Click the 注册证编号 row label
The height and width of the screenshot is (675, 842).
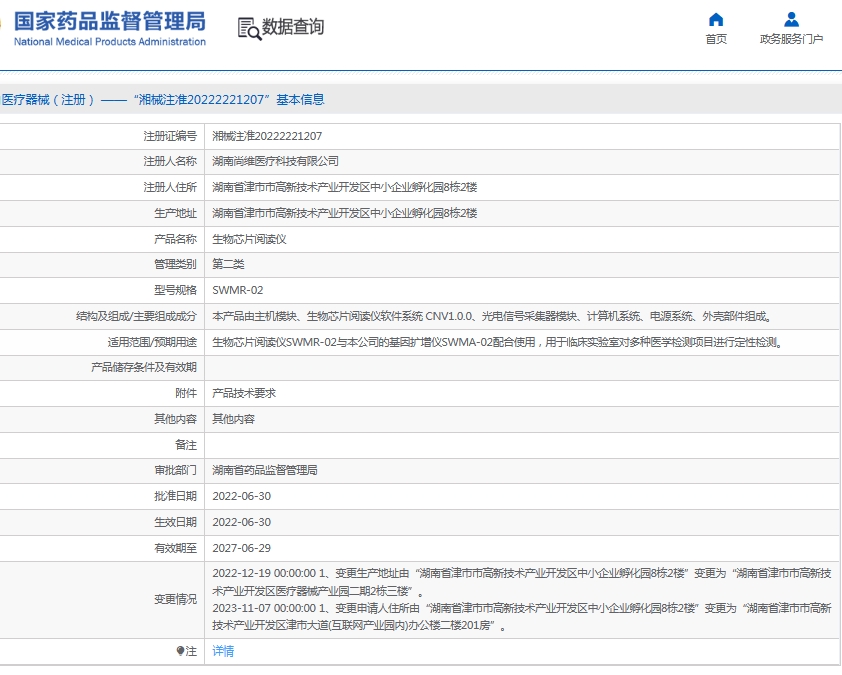[170, 136]
